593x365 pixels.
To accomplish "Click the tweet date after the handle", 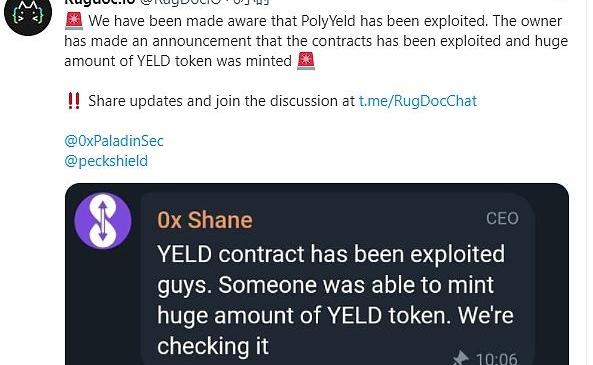I will tap(251, 2).
